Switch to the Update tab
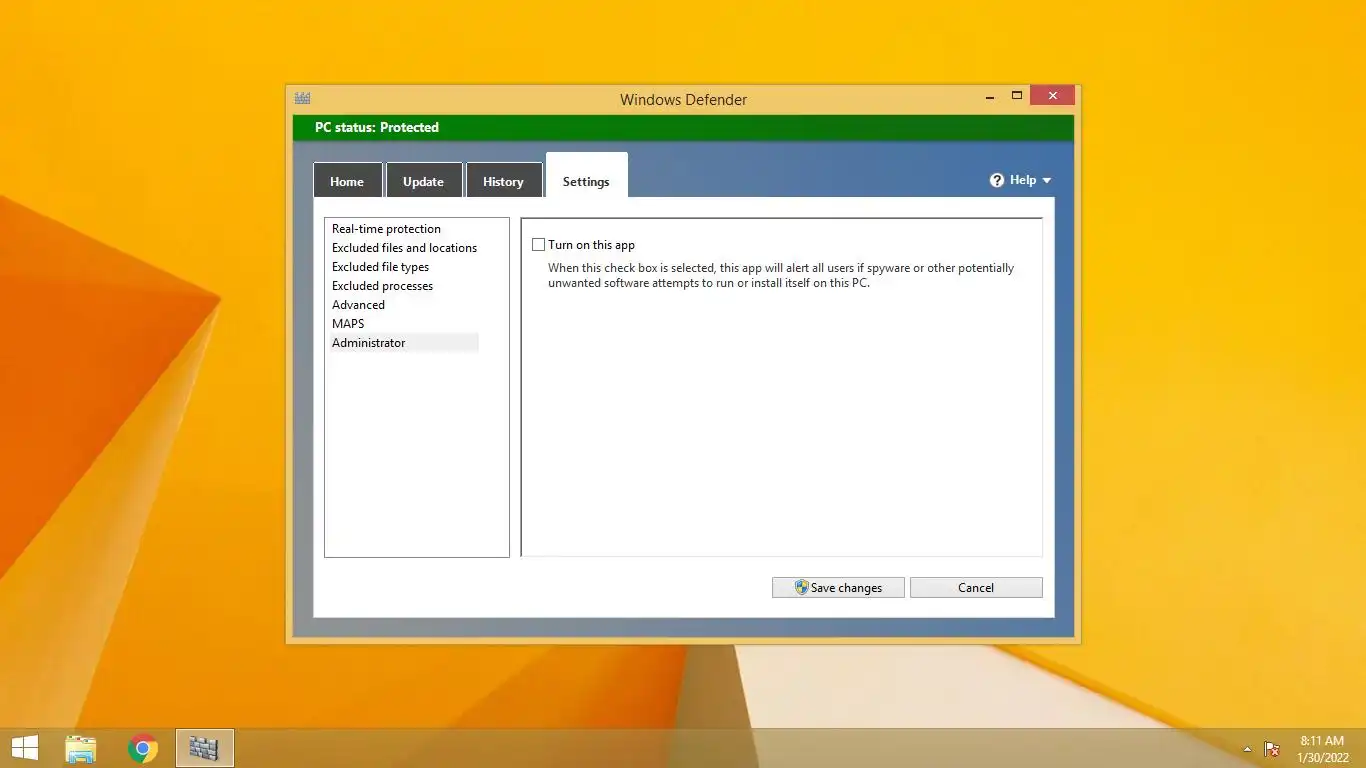The image size is (1366, 768). [423, 181]
